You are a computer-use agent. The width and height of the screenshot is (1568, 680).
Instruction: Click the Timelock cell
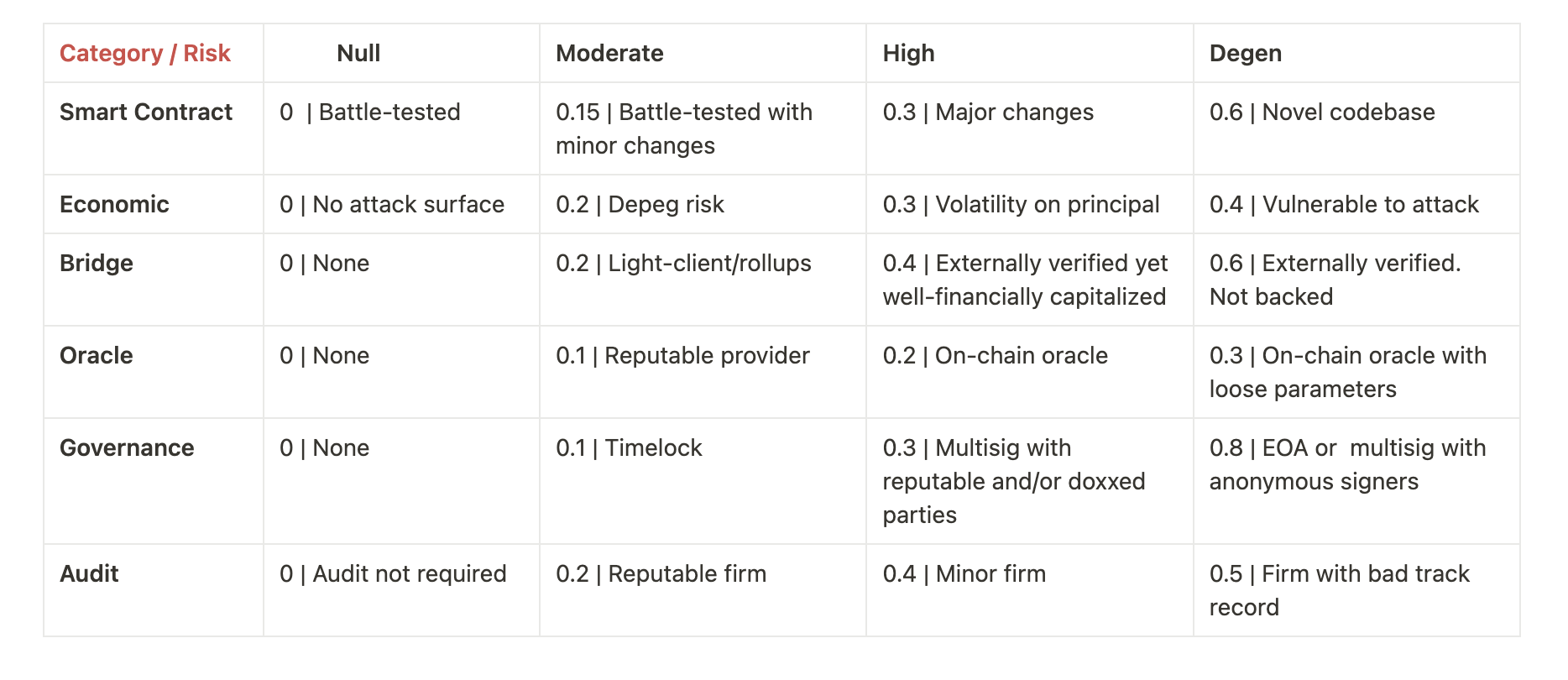point(629,448)
